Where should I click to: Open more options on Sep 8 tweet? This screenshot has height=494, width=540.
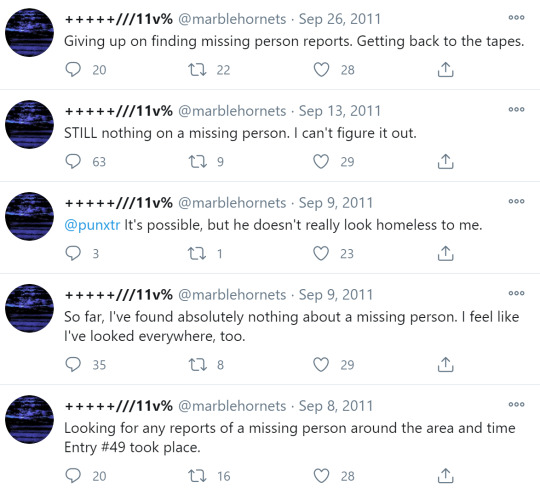tap(516, 404)
